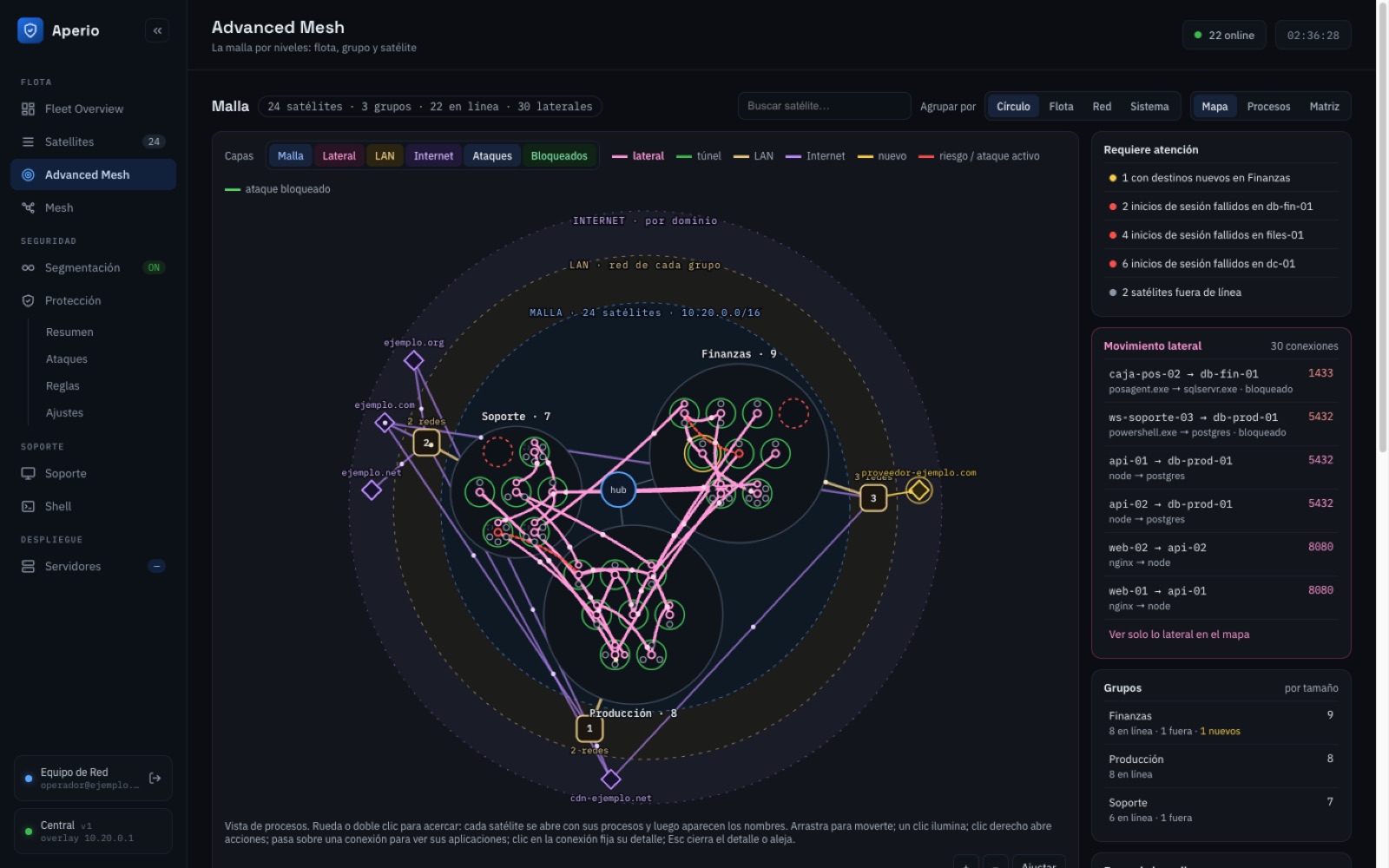This screenshot has width=1389, height=868.
Task: Select Advanced Mesh in the sidebar
Action: (93, 174)
